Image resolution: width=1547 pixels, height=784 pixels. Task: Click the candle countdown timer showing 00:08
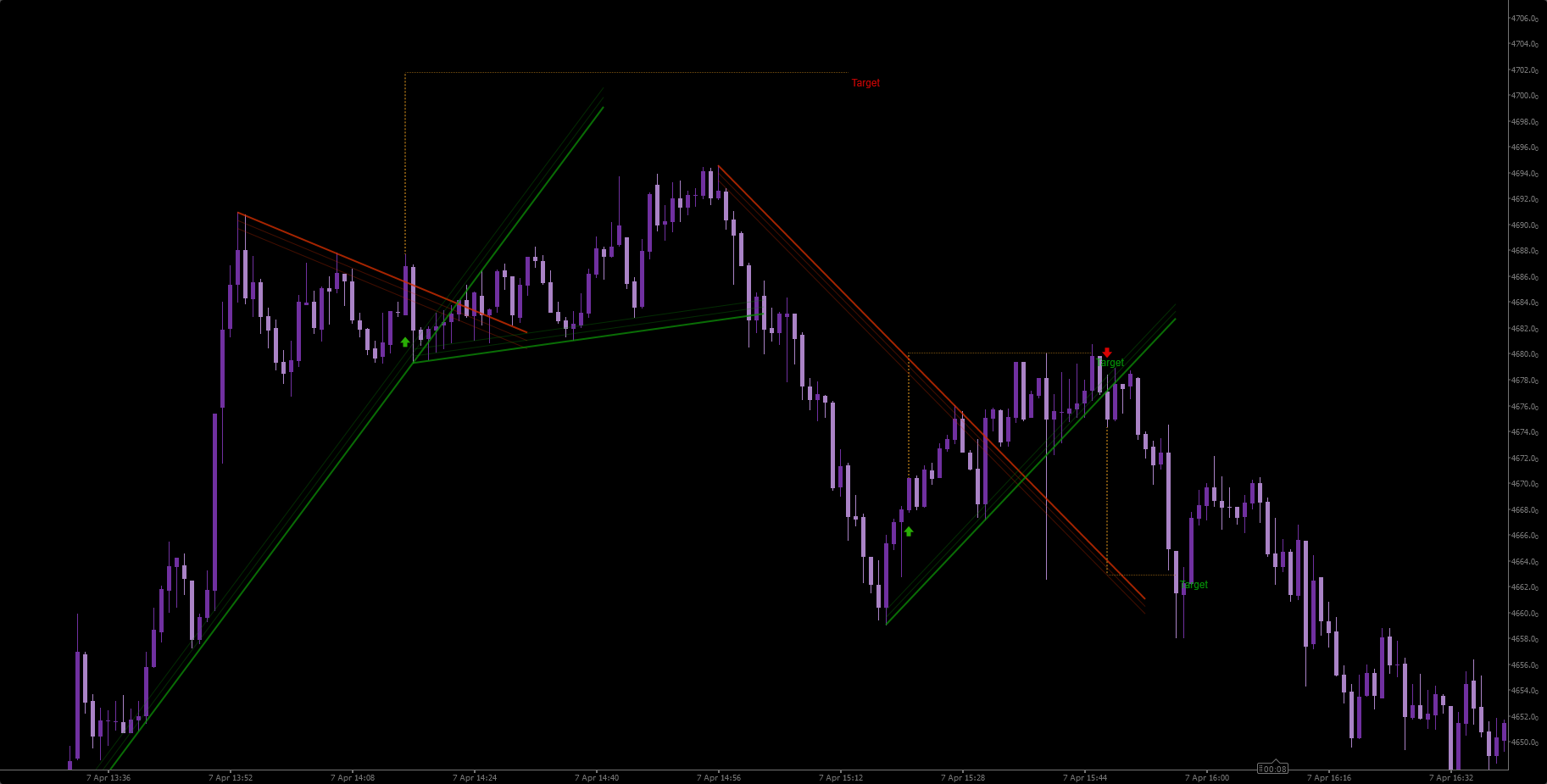(x=1274, y=770)
